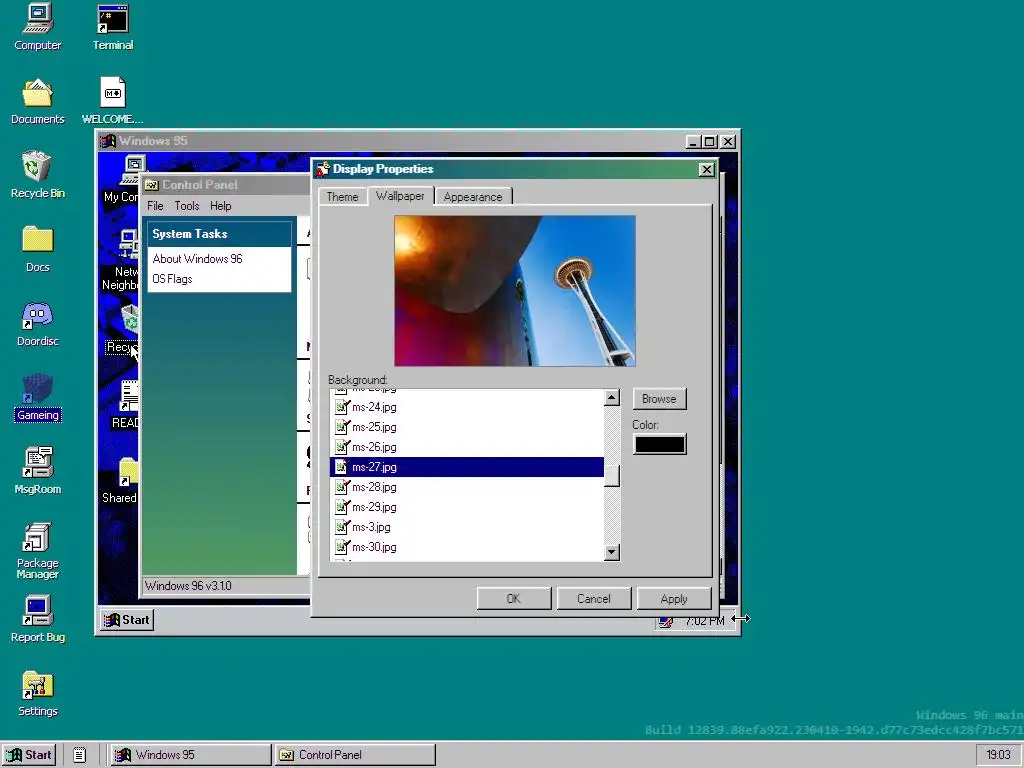This screenshot has width=1024, height=768.
Task: Click the notepad quick-launch icon in the taskbar
Action: [x=80, y=755]
